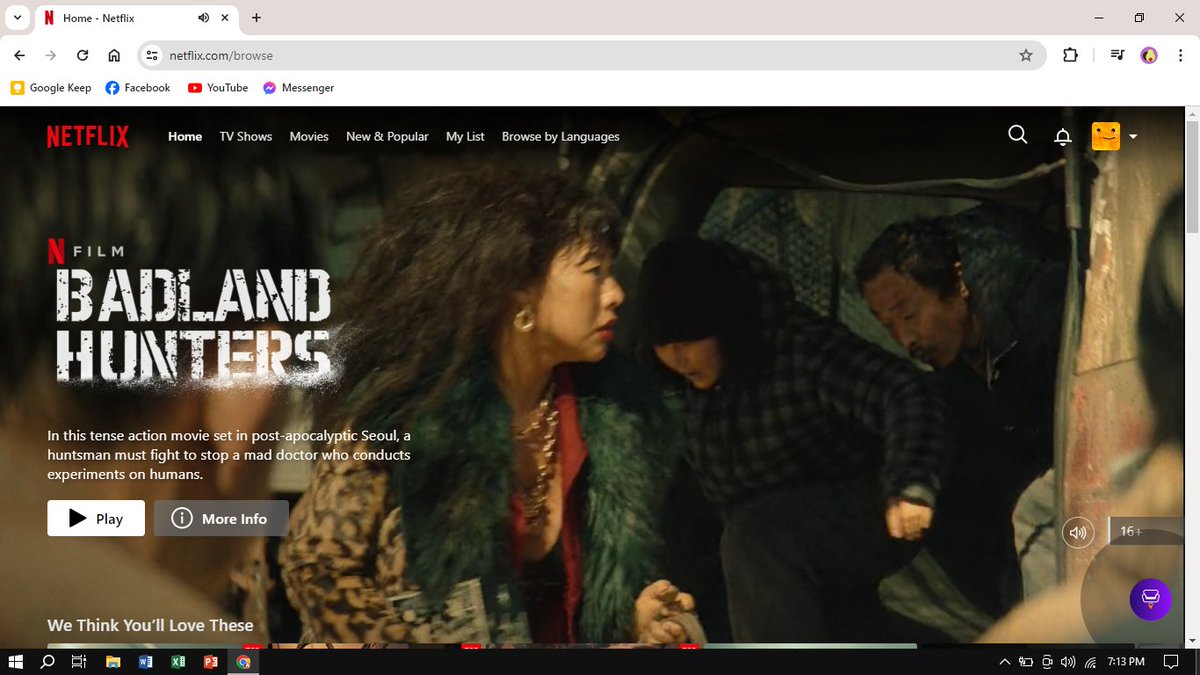
Task: Bookmark this page with star icon
Action: pyautogui.click(x=1025, y=55)
